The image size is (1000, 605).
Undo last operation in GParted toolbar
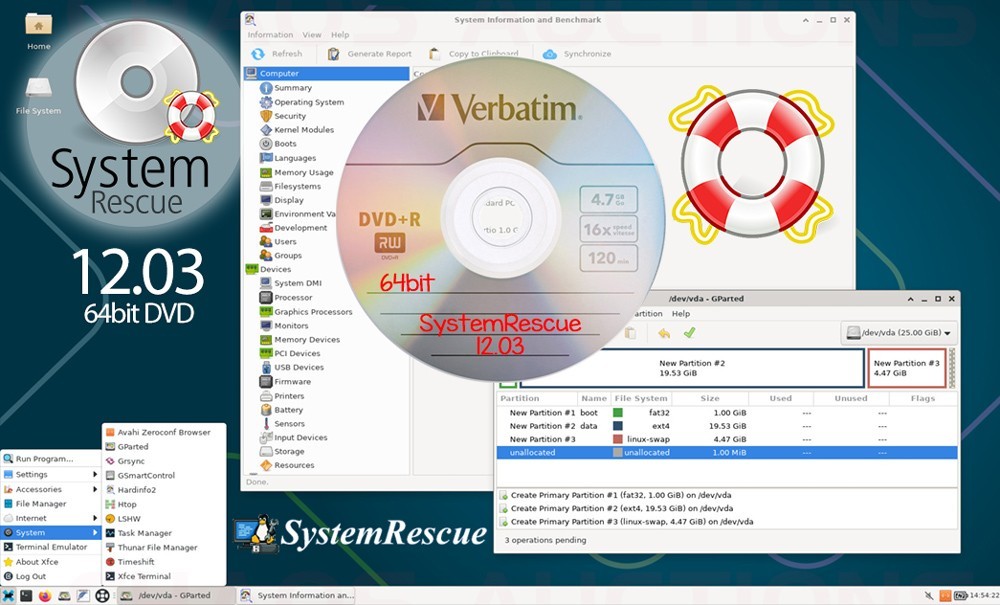665,333
